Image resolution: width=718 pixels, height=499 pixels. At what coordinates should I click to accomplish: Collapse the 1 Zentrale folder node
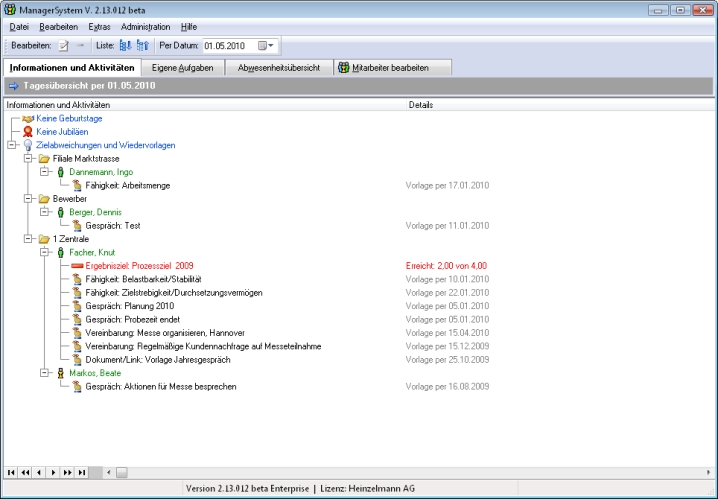[27, 239]
